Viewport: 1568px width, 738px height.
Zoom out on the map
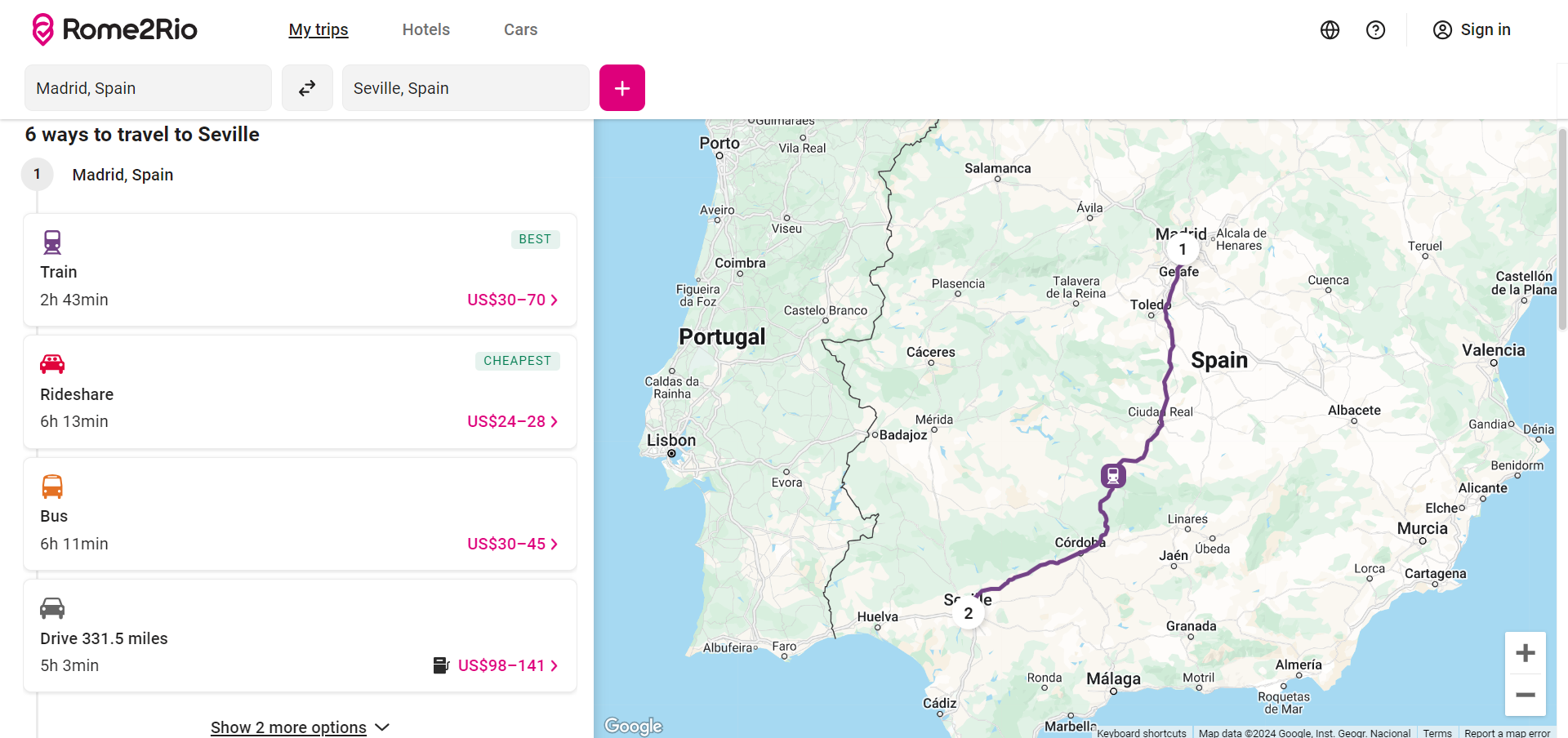pos(1526,696)
